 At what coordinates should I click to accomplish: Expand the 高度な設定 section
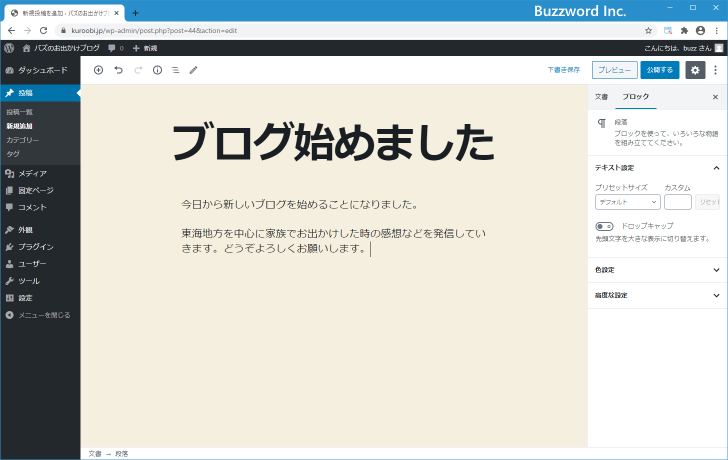[657, 295]
